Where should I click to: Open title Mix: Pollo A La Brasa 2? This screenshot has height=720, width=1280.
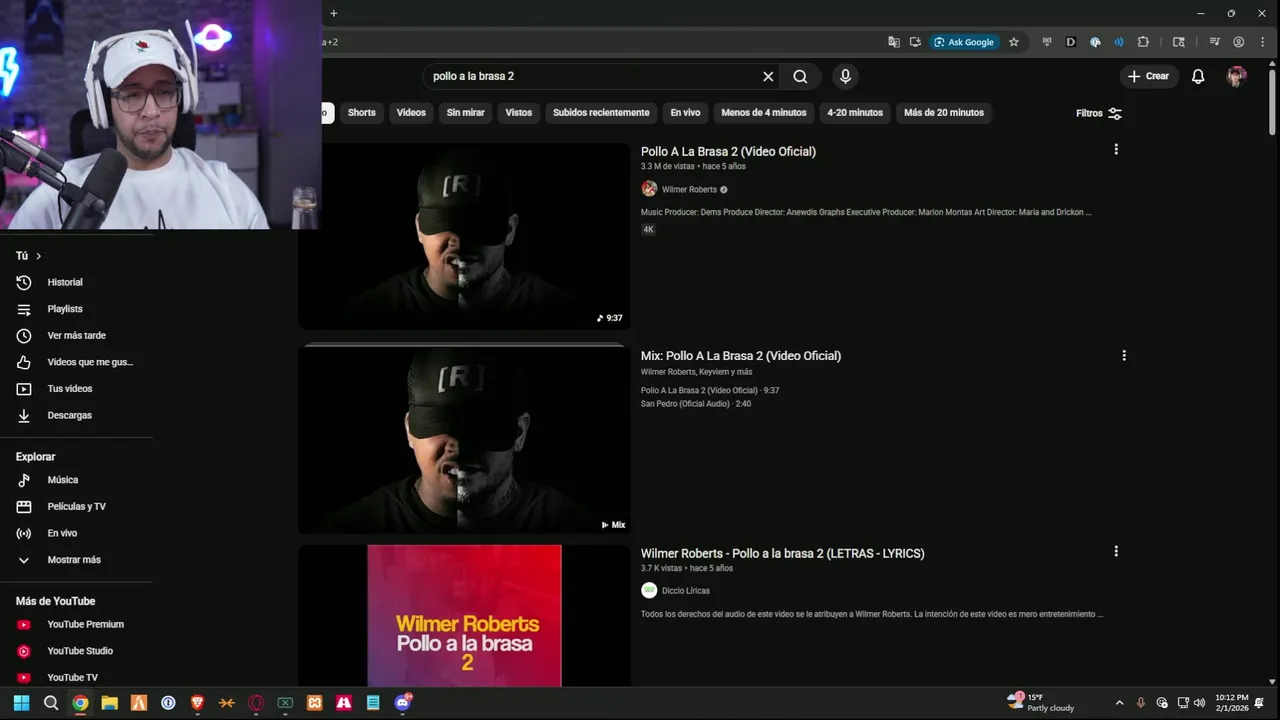pyautogui.click(x=741, y=356)
